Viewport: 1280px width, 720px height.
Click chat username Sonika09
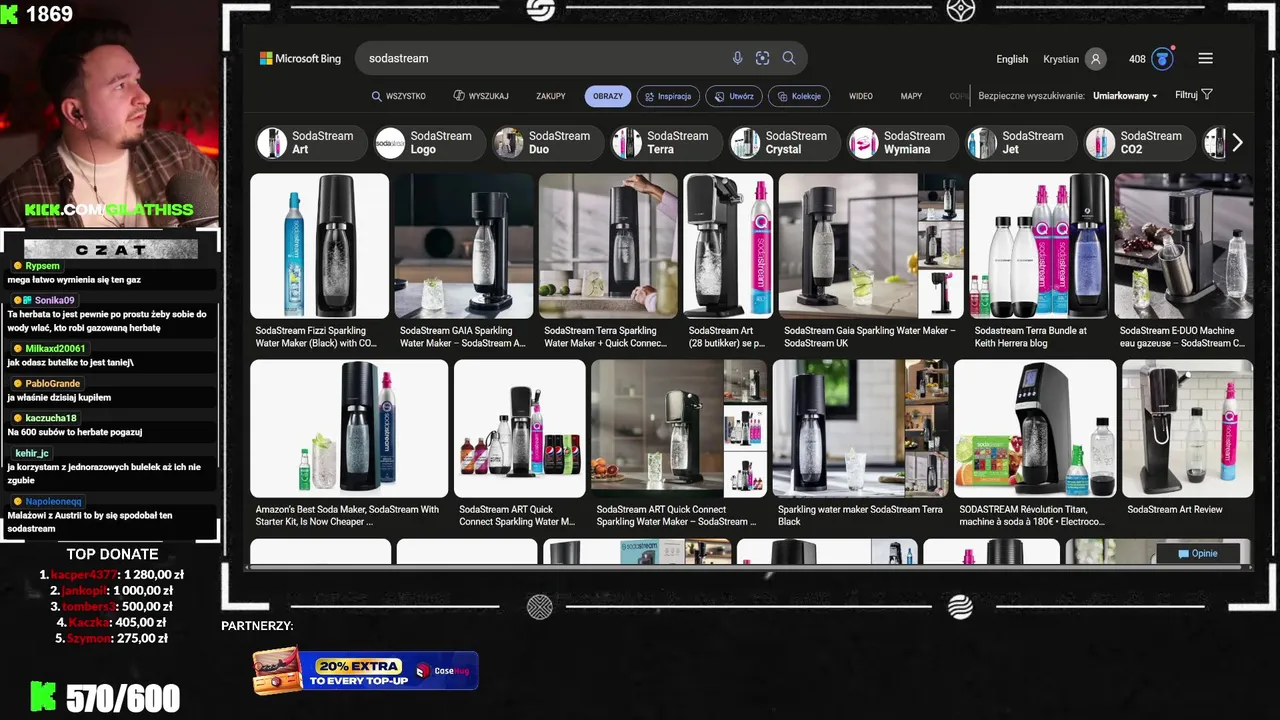click(55, 300)
